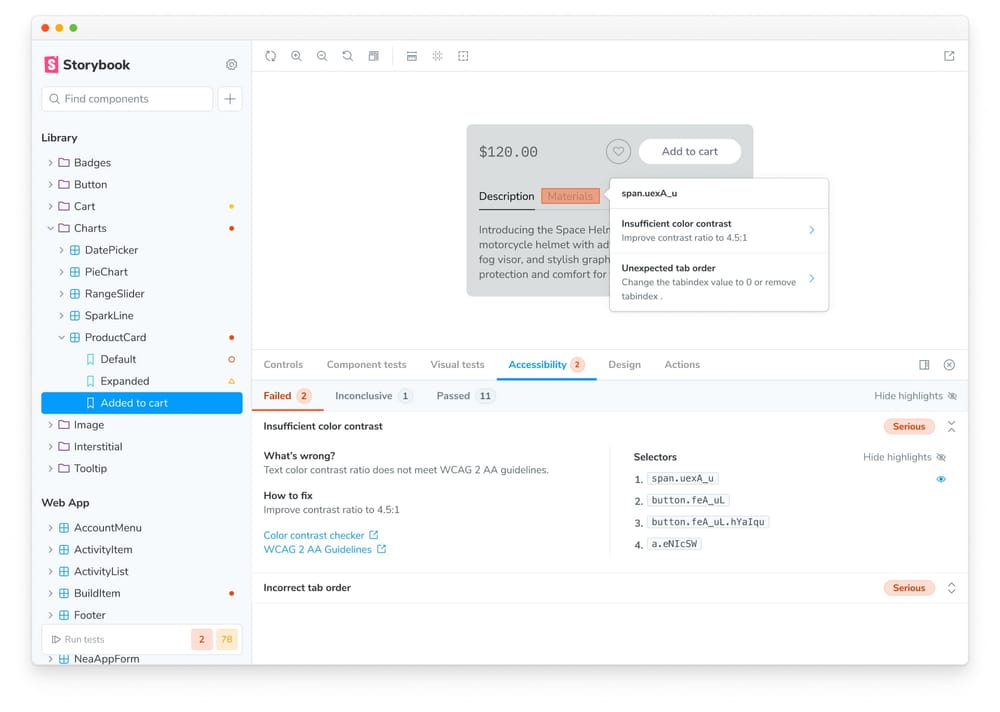The height and width of the screenshot is (712, 1000).
Task: Open the WCAG 2 AA Guidelines link
Action: click(318, 549)
